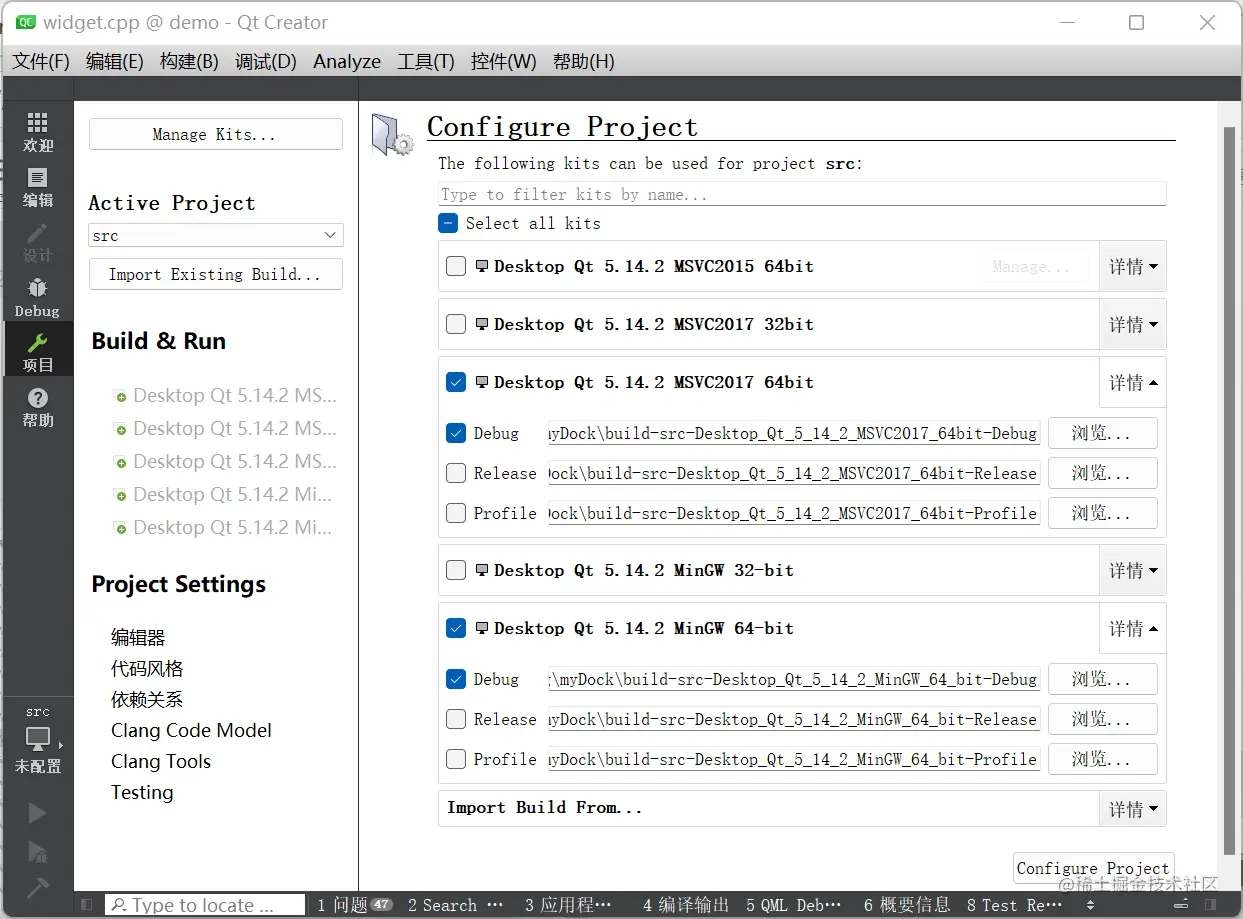Click 浏览... for MSVC2017 64bit Release path
Screen dimensions: 1243x919
click(x=1102, y=473)
